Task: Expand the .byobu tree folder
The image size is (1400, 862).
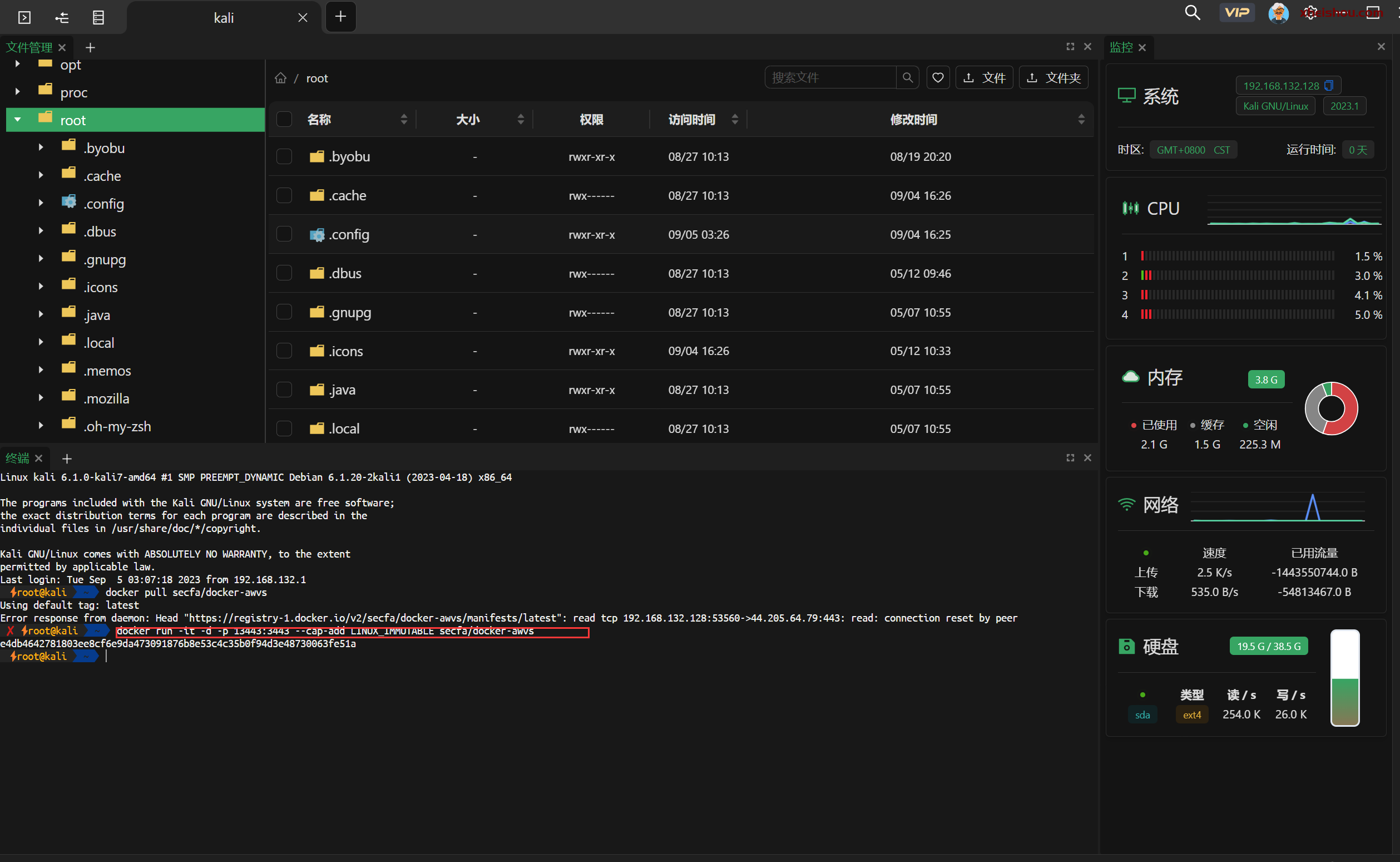Action: point(41,147)
